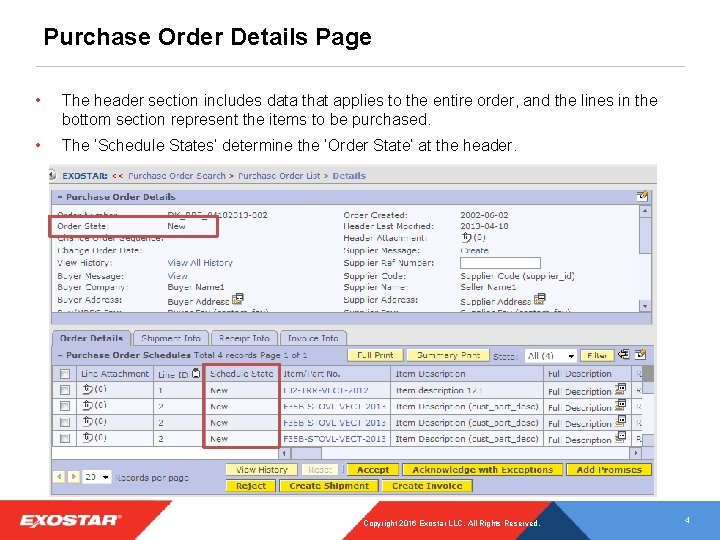The width and height of the screenshot is (720, 540).
Task: Focus the Supplier Ref Number input field
Action: pos(500,263)
